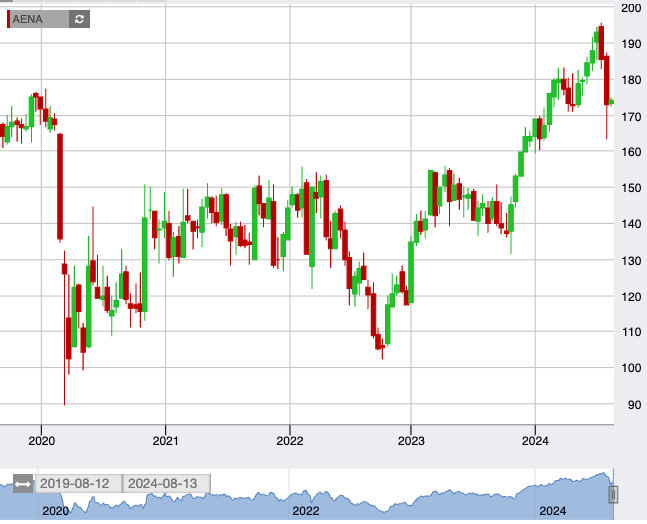The image size is (647, 524).
Task: Click the 130 price axis label
Action: (x=631, y=261)
